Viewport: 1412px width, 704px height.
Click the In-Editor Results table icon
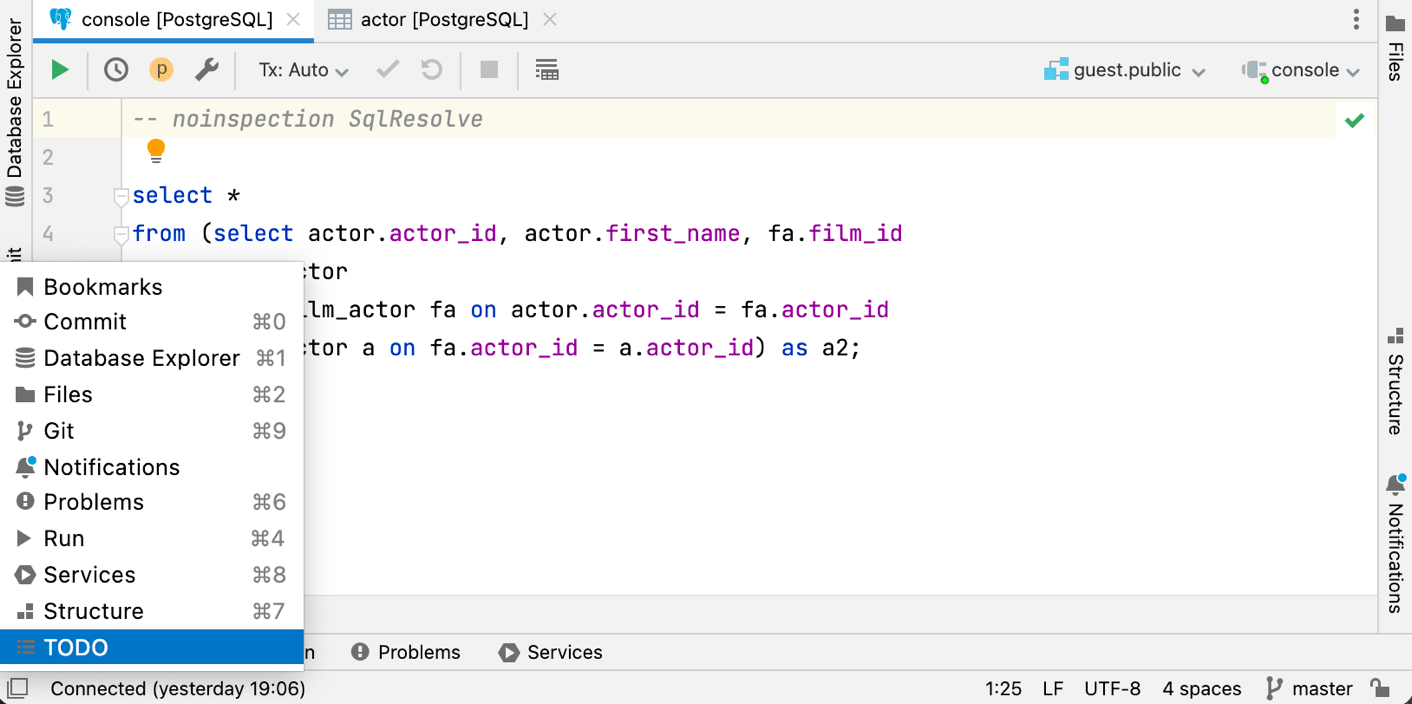[x=546, y=70]
